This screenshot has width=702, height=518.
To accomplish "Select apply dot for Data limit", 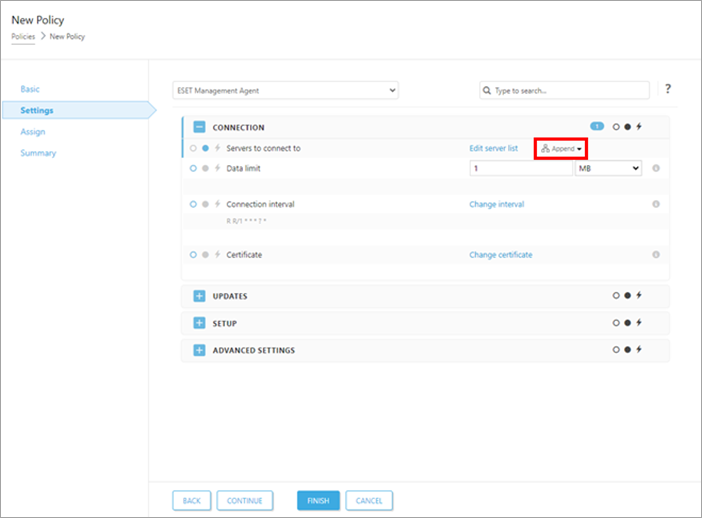I will pos(205,168).
